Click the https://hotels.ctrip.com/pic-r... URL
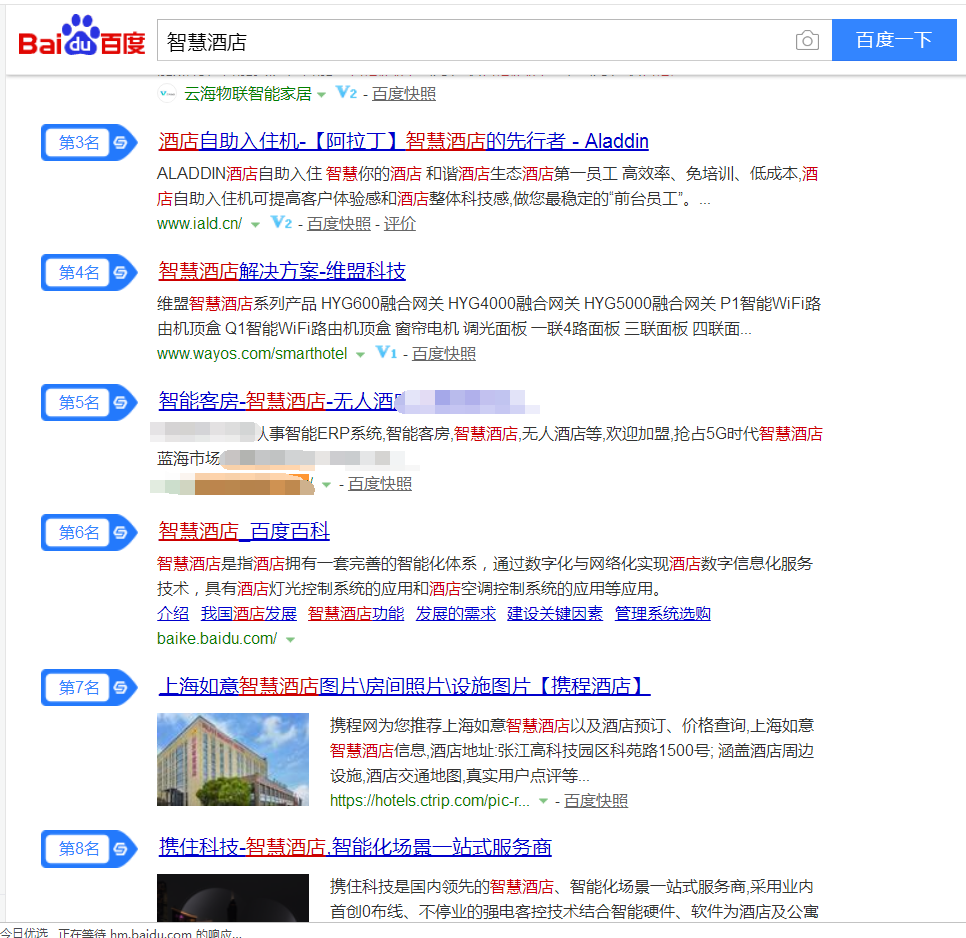966x938 pixels. [x=430, y=801]
